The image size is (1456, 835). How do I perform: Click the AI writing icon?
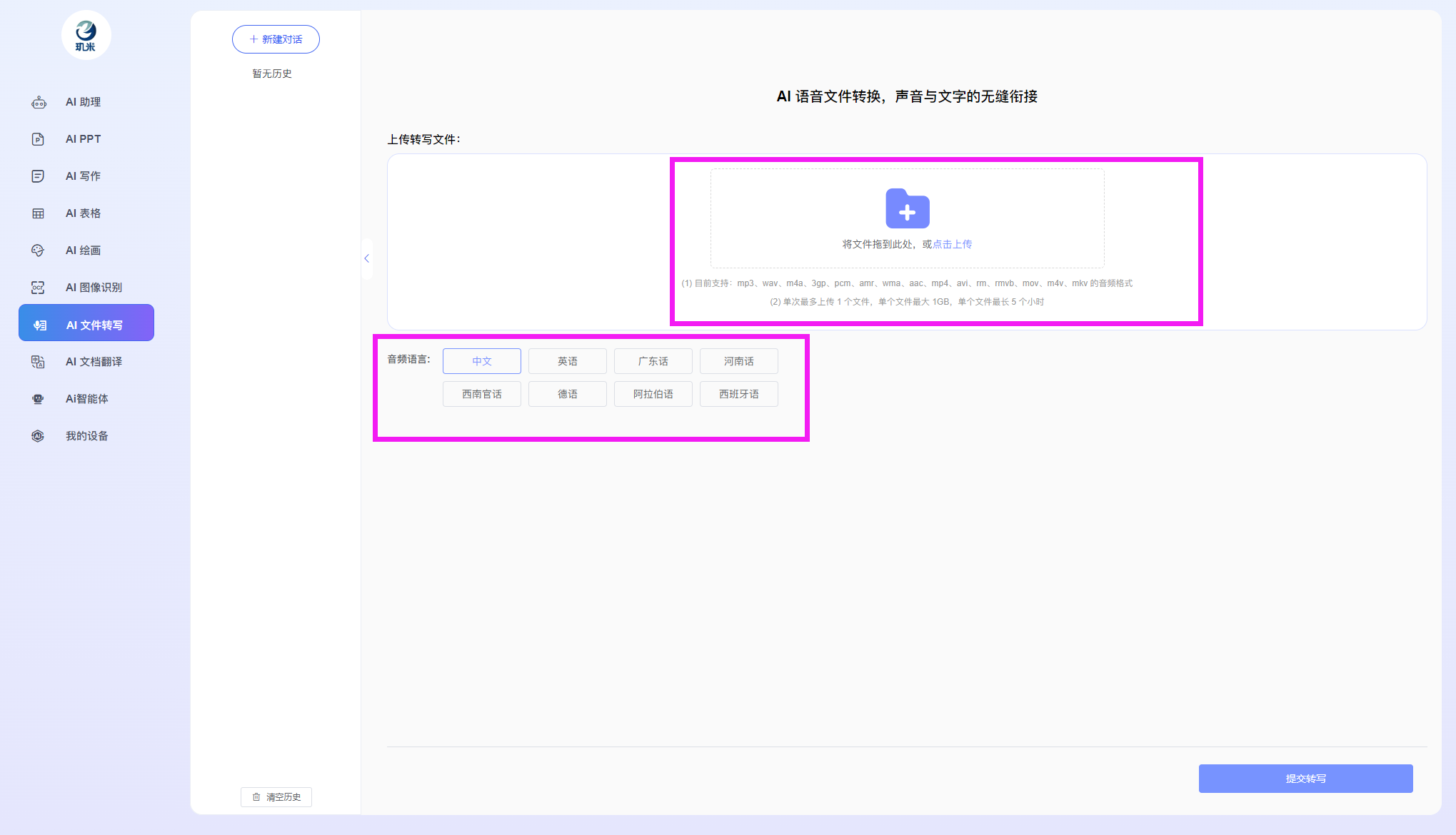pos(39,176)
